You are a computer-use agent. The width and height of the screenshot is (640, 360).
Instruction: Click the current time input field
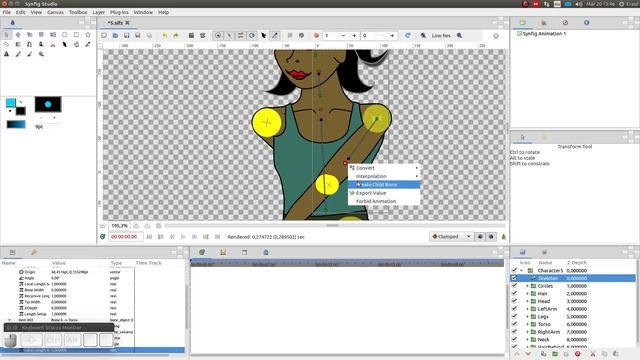coord(126,237)
